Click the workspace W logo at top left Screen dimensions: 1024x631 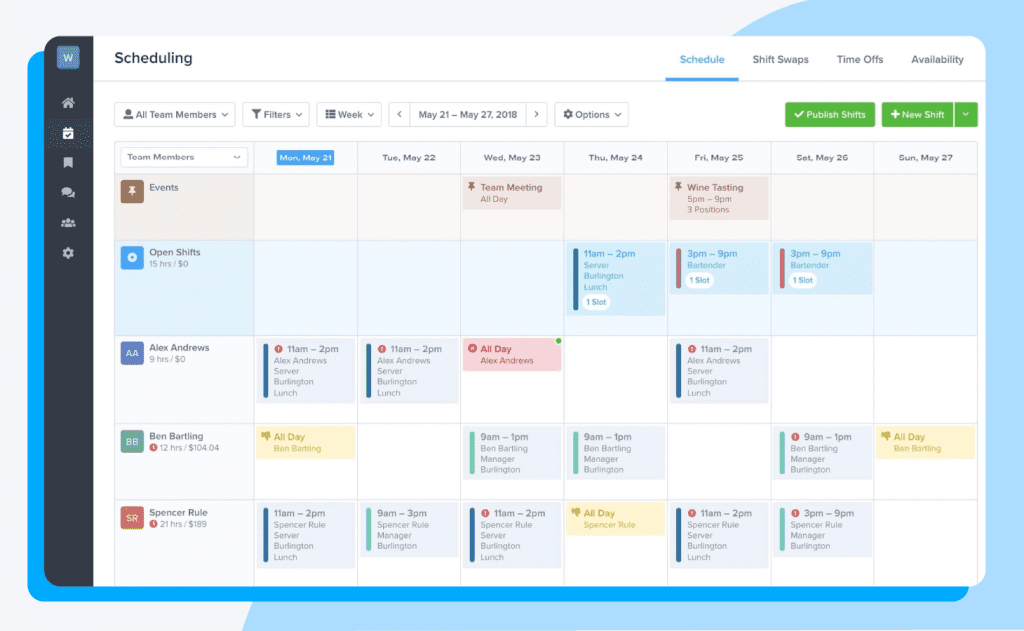click(68, 57)
